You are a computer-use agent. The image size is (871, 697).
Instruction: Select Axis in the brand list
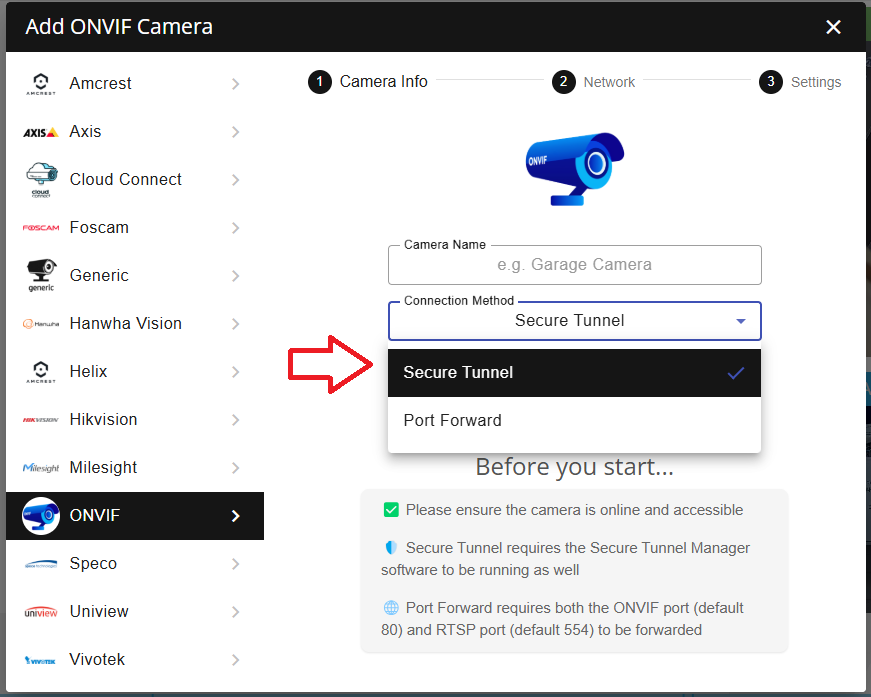pos(135,132)
